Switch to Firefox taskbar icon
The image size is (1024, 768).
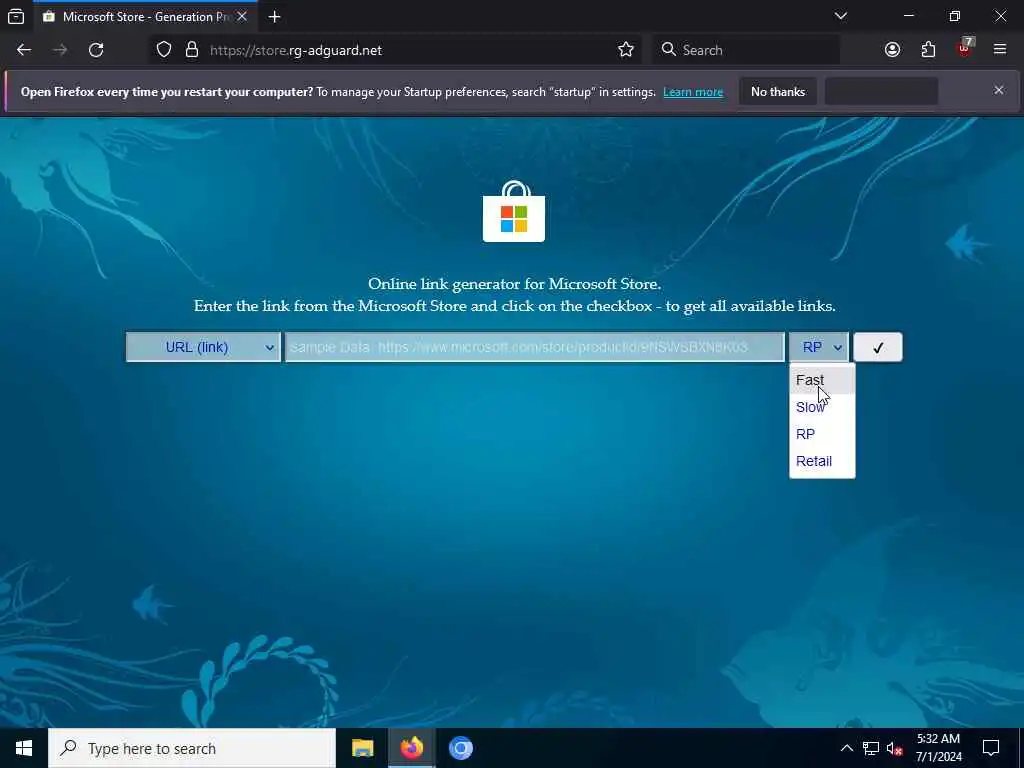[411, 748]
